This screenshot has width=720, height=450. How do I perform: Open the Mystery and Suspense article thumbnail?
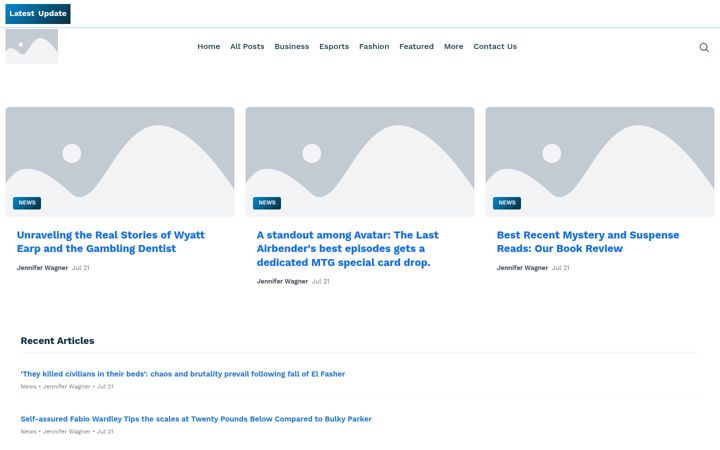600,162
